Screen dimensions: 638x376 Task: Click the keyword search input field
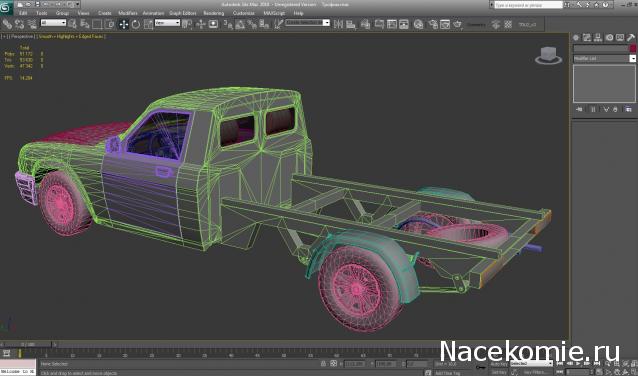point(528,4)
